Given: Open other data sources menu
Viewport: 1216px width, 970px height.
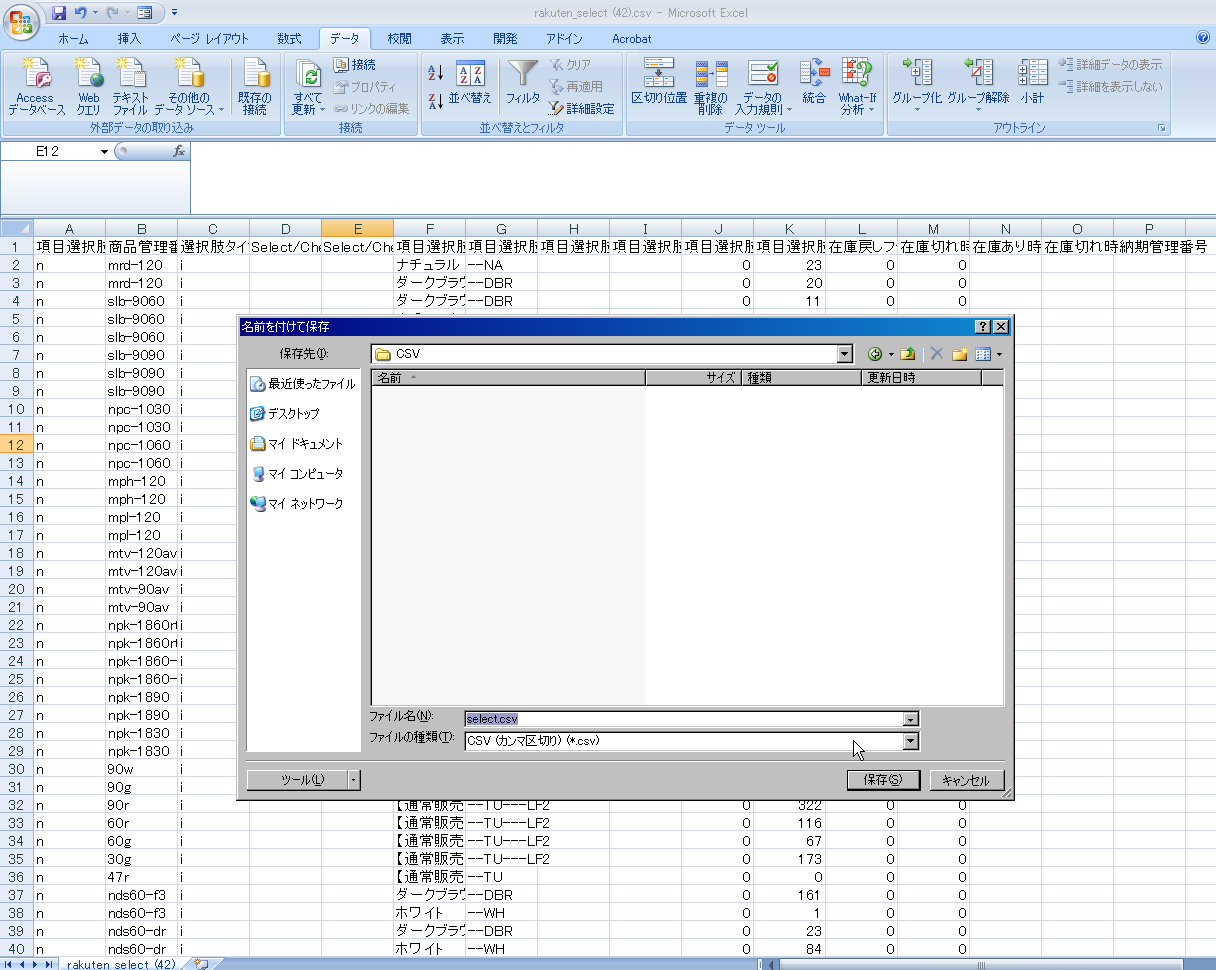Looking at the screenshot, I should 188,87.
